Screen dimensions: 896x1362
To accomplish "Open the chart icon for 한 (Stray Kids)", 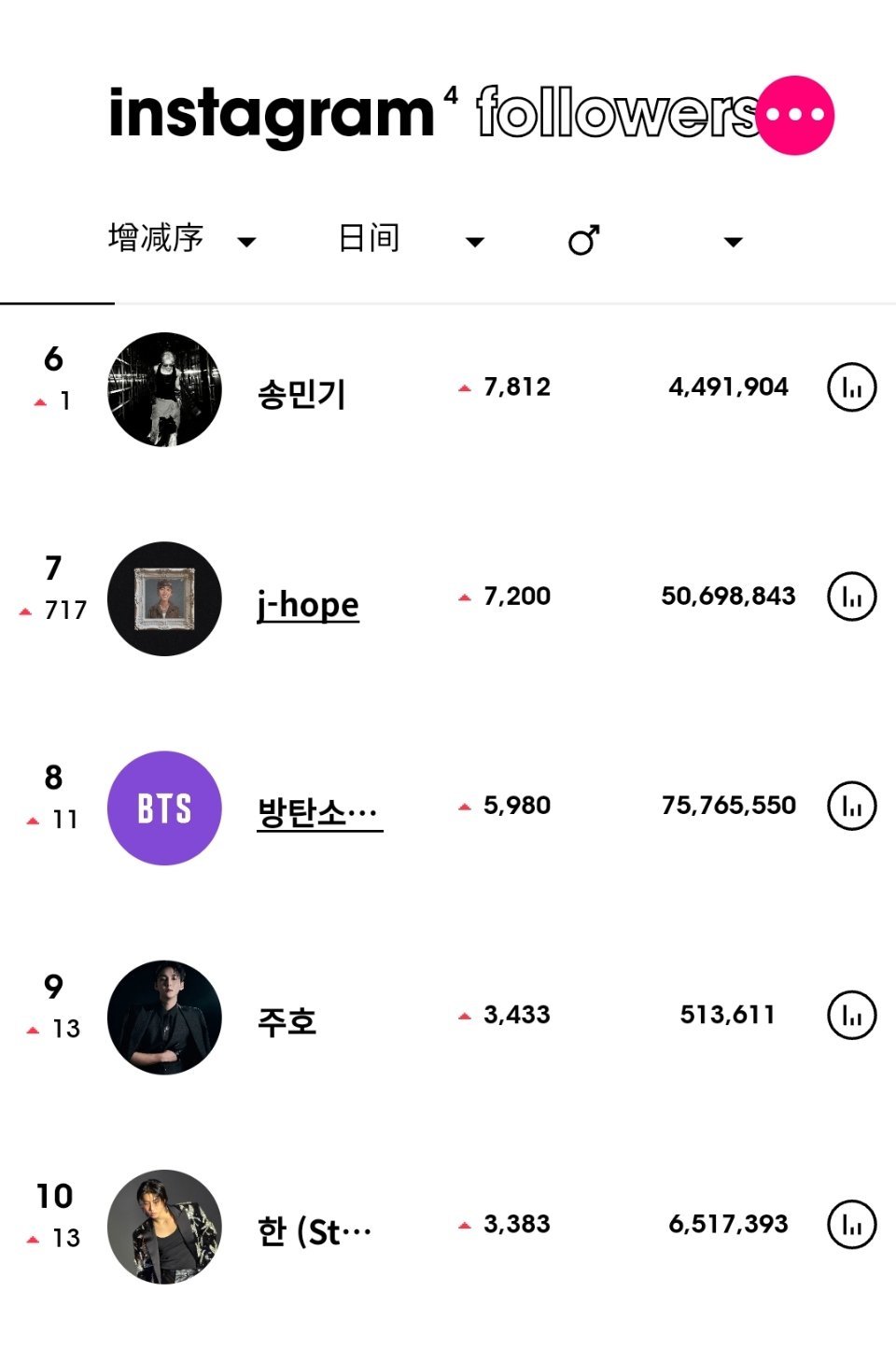I will pyautogui.click(x=851, y=1224).
